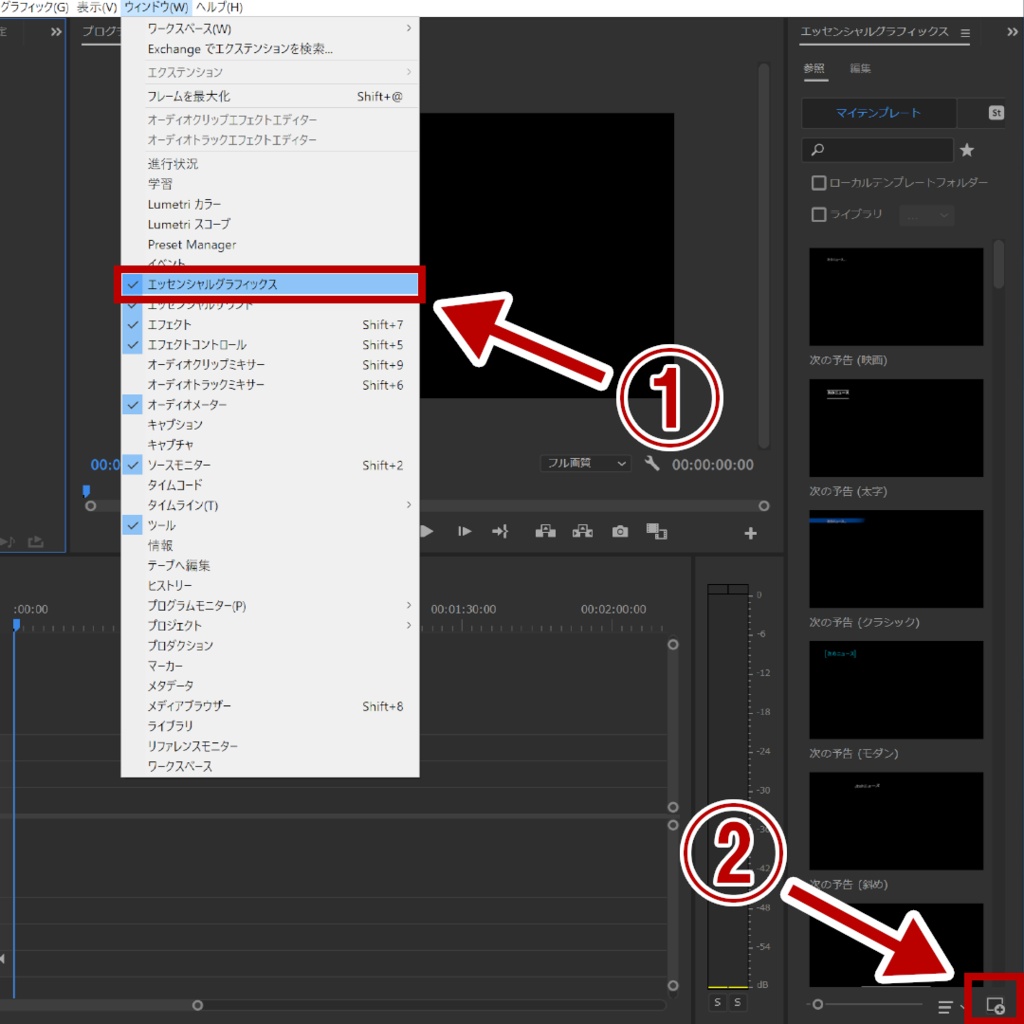Open the Comparison View icon
1024x1024 pixels.
[x=657, y=531]
